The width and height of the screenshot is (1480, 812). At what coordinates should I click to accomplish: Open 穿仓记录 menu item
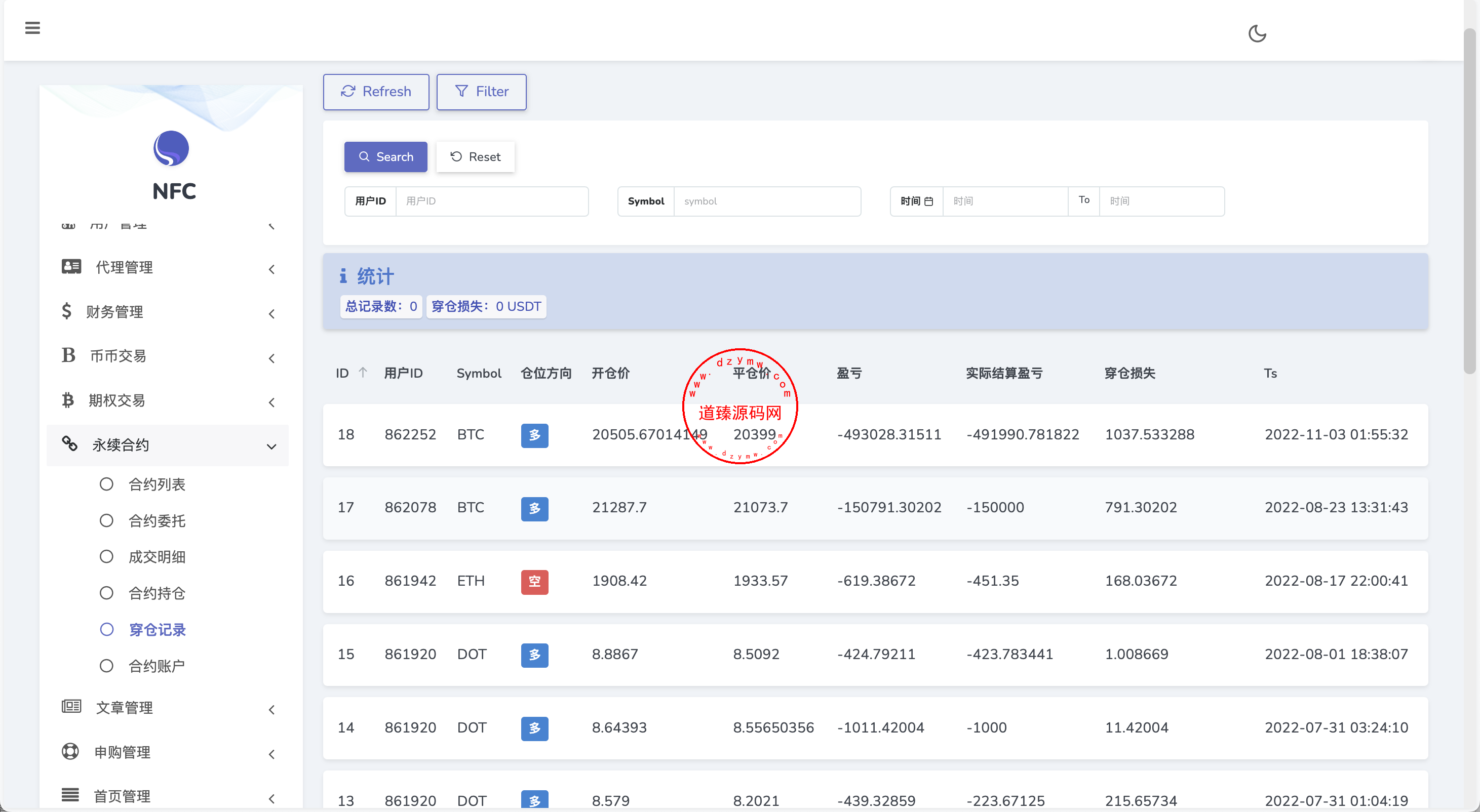click(157, 629)
